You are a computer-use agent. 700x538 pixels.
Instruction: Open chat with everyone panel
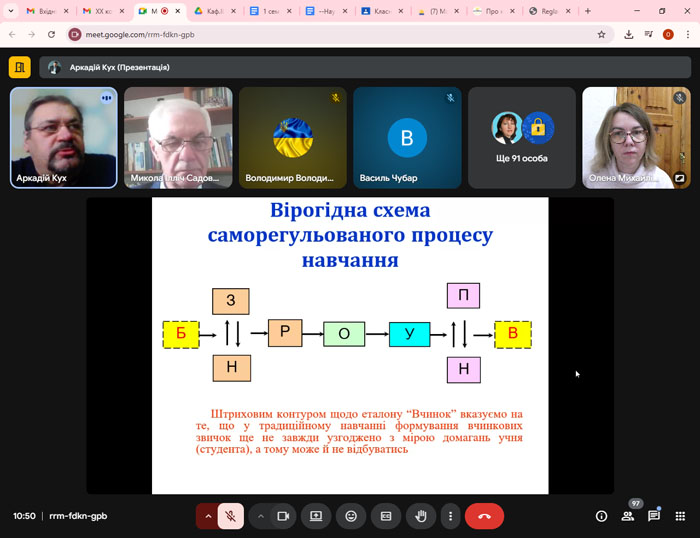654,516
